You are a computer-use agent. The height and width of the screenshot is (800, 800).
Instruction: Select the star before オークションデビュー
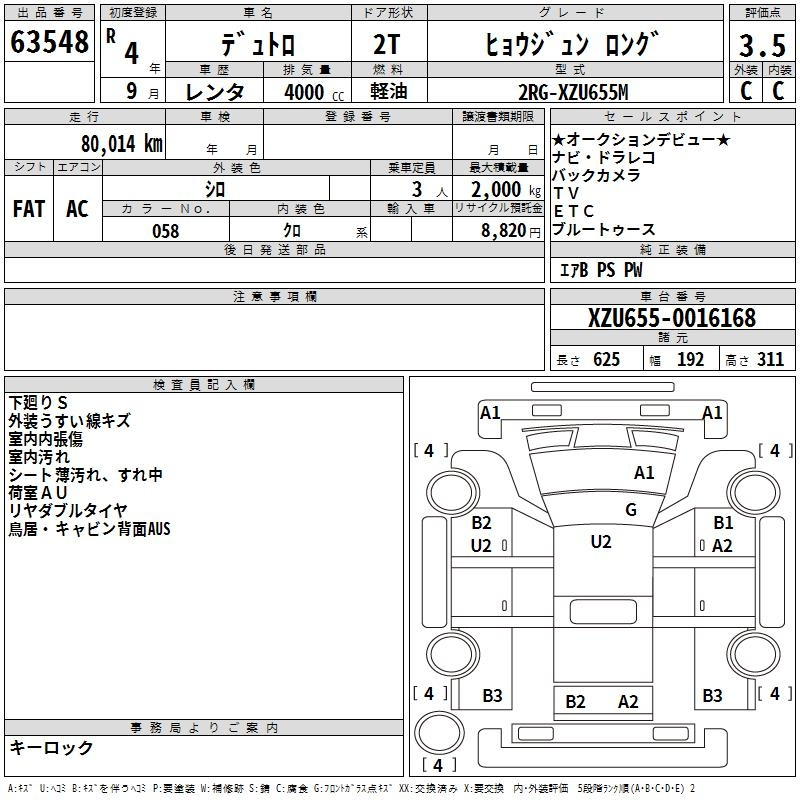(558, 140)
